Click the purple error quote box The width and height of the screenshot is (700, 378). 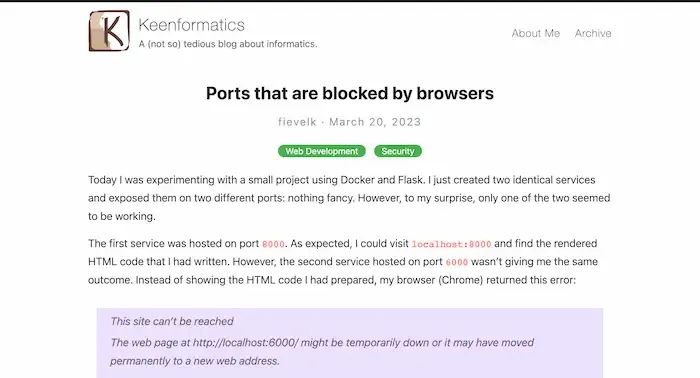[x=350, y=343]
